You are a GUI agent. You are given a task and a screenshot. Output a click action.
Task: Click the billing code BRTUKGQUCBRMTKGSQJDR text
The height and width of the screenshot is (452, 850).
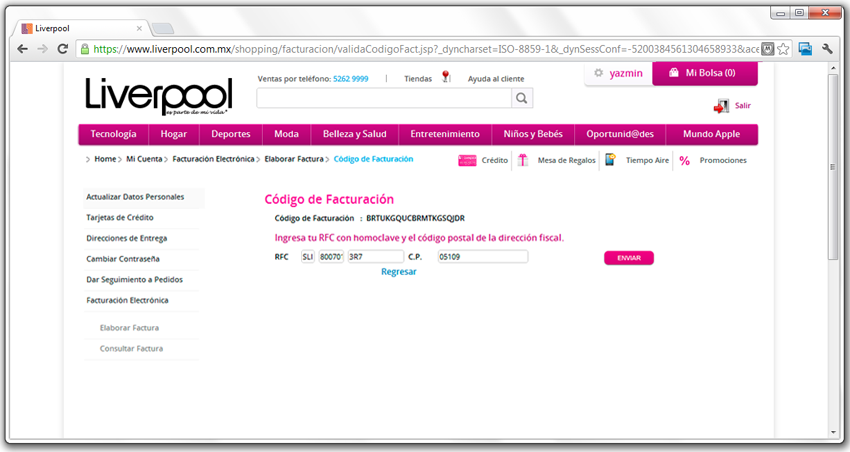click(415, 218)
